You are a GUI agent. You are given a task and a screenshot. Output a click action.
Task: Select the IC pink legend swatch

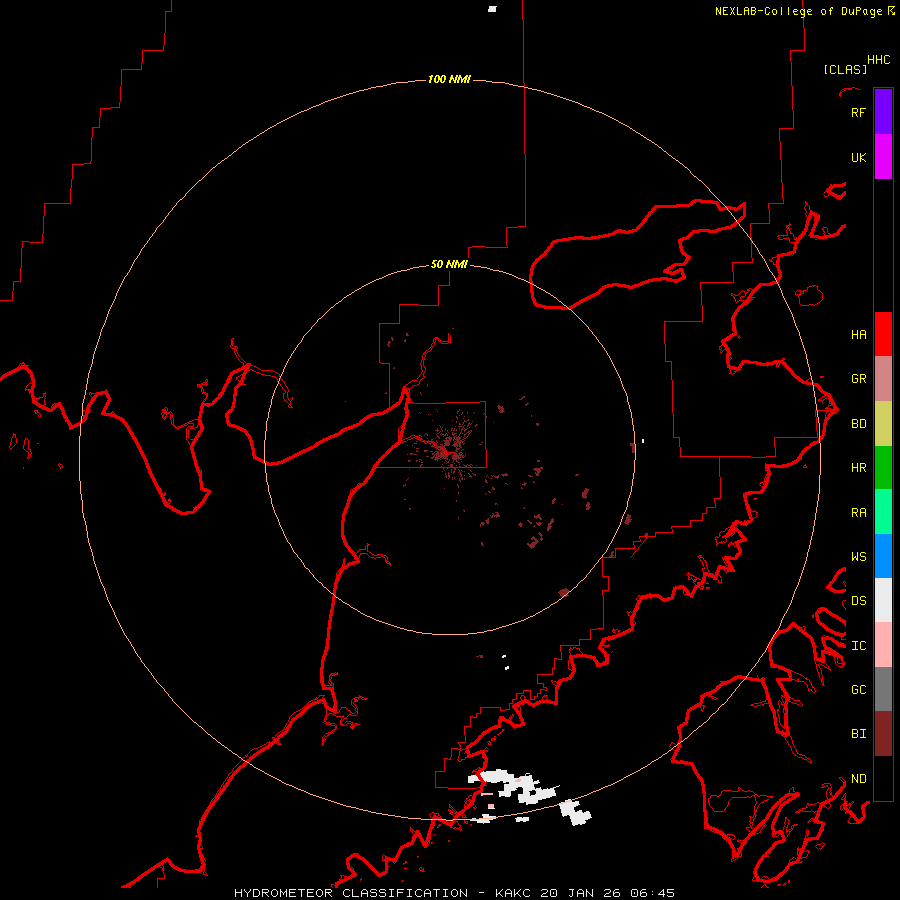click(x=883, y=645)
